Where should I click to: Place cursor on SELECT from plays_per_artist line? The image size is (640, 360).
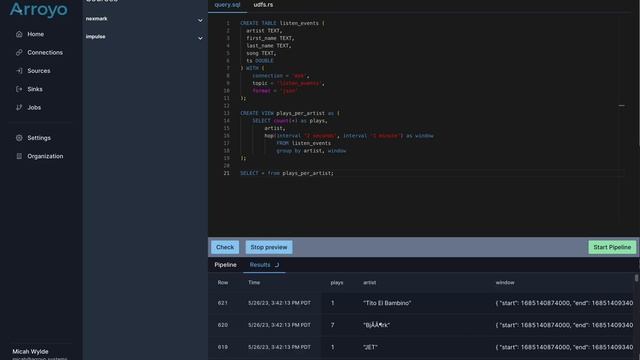coord(287,173)
